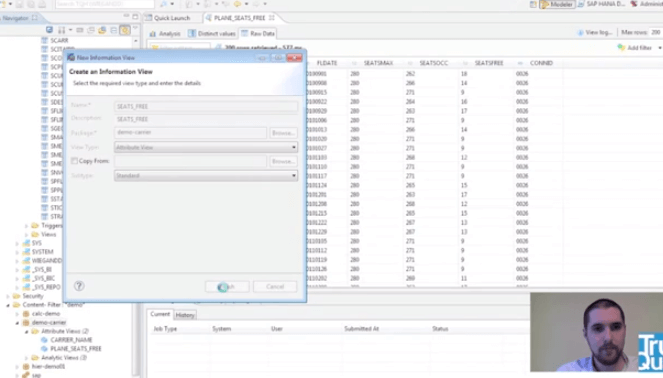Switch to the History tab
The height and width of the screenshot is (378, 663).
point(185,315)
